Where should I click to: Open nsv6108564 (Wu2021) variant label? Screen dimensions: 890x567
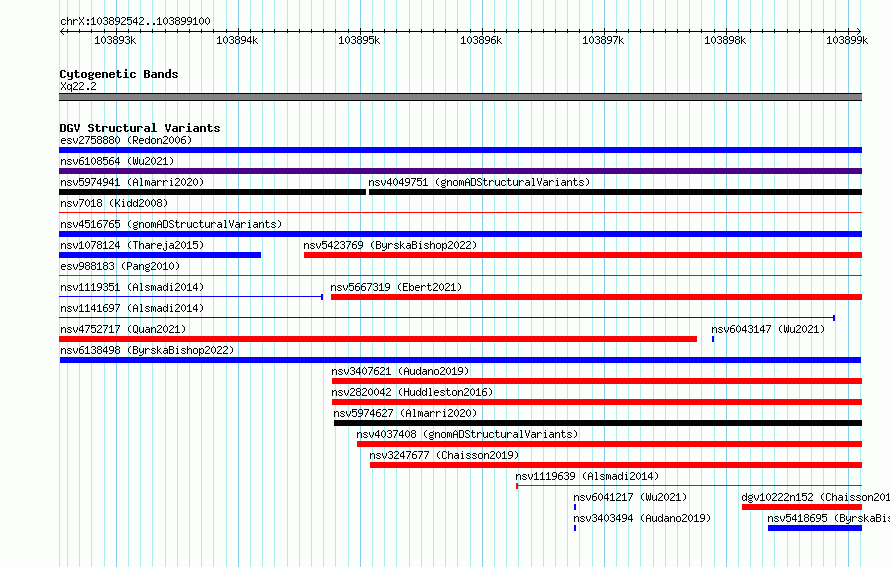(x=117, y=161)
